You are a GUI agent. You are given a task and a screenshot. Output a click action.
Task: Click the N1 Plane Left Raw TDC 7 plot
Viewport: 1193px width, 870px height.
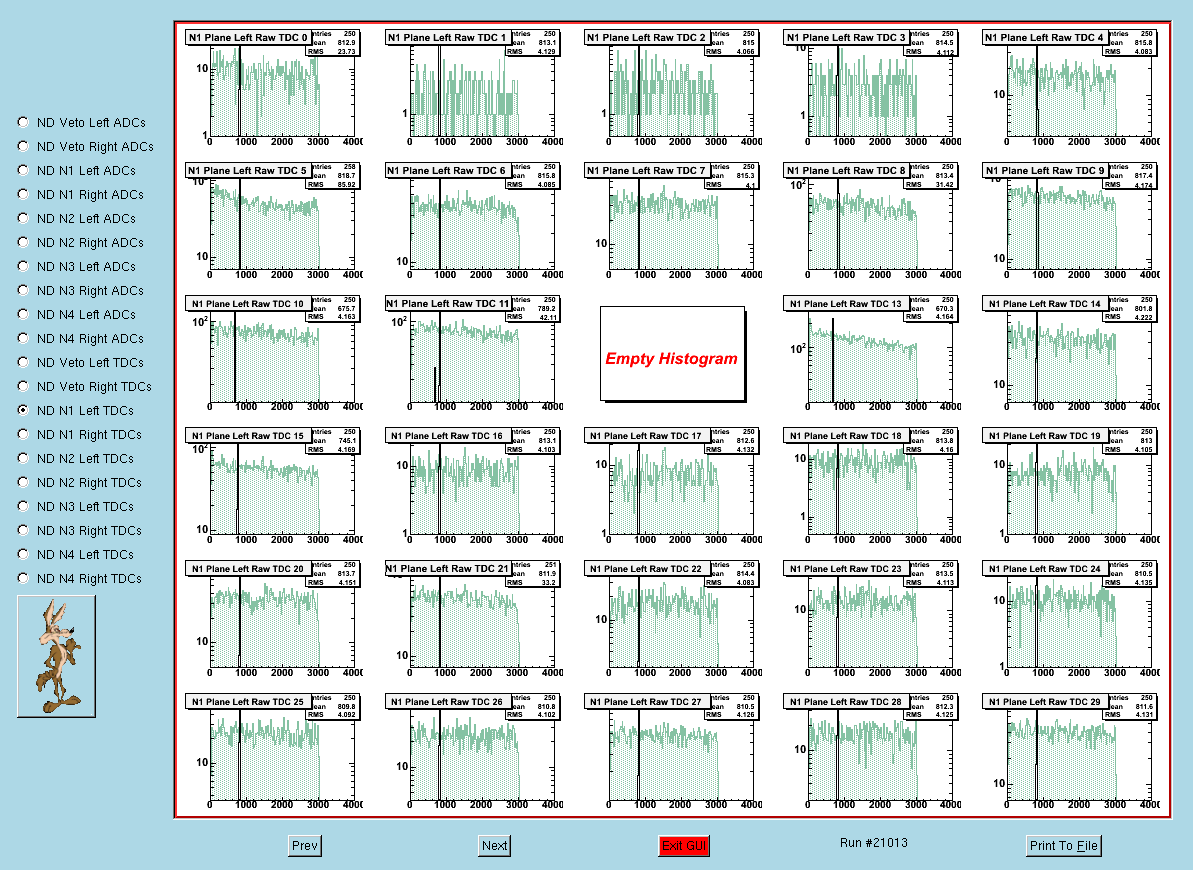click(x=673, y=221)
